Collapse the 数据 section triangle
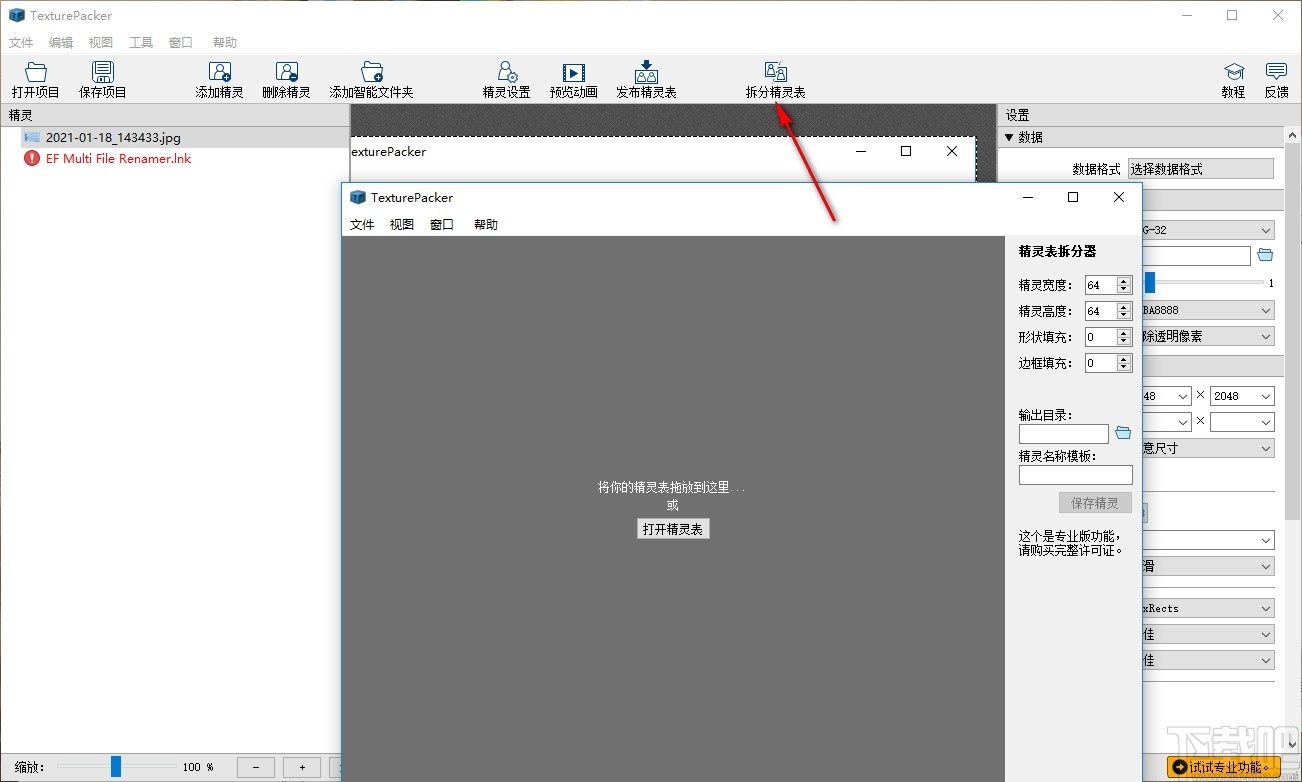Screen dimensions: 1302x782 coord(1009,138)
